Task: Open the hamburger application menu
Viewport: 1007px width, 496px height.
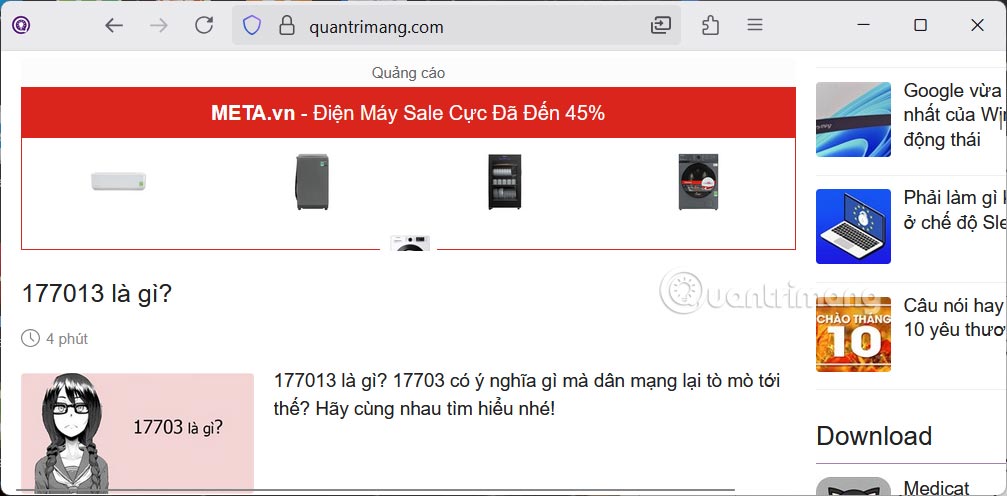Action: pyautogui.click(x=755, y=26)
